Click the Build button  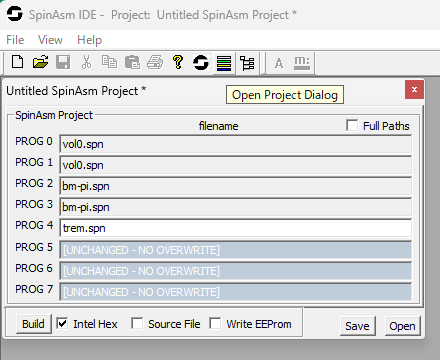(33, 324)
